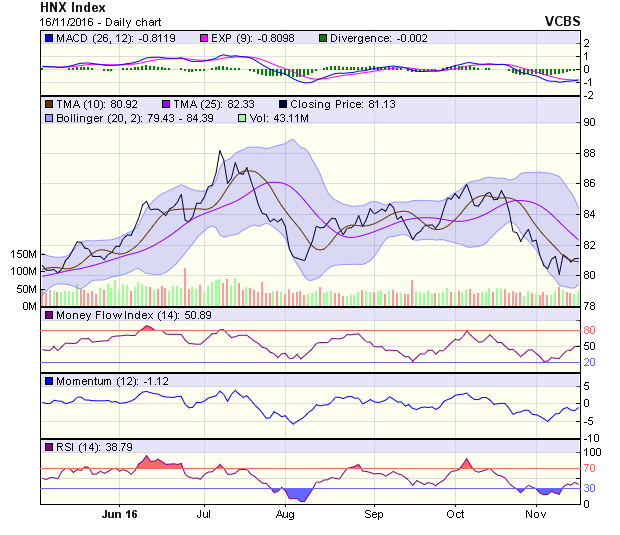Screen dimensions: 620x535
Task: Select the light blue Bollinger legend swatch
Action: tap(47, 118)
